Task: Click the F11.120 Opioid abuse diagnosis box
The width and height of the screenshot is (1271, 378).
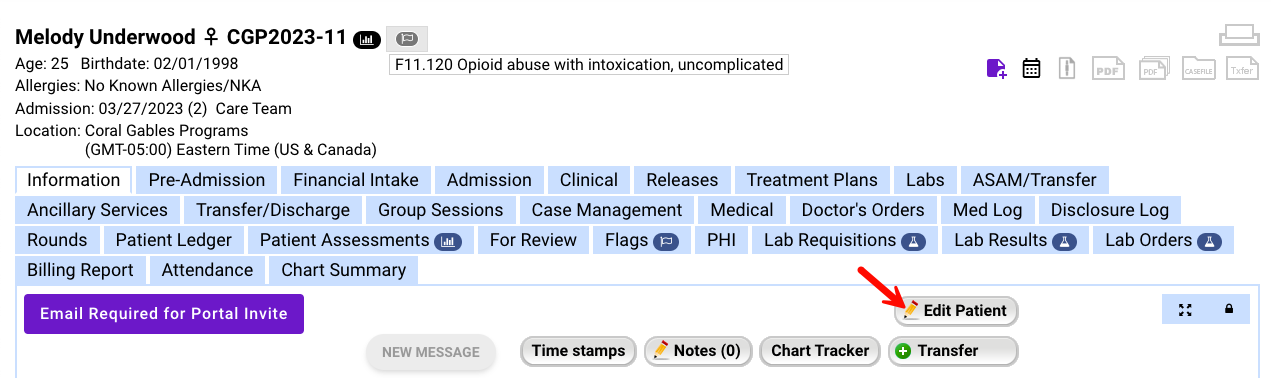Action: pyautogui.click(x=589, y=65)
